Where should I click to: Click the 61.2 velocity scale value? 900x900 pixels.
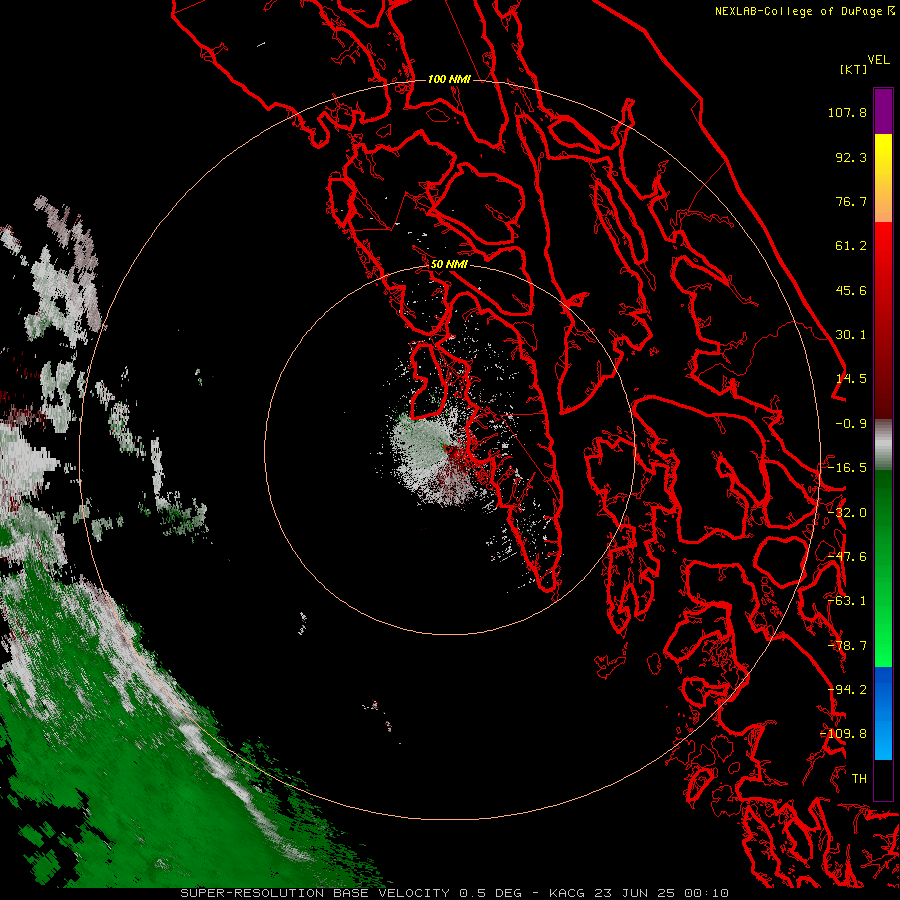851,246
